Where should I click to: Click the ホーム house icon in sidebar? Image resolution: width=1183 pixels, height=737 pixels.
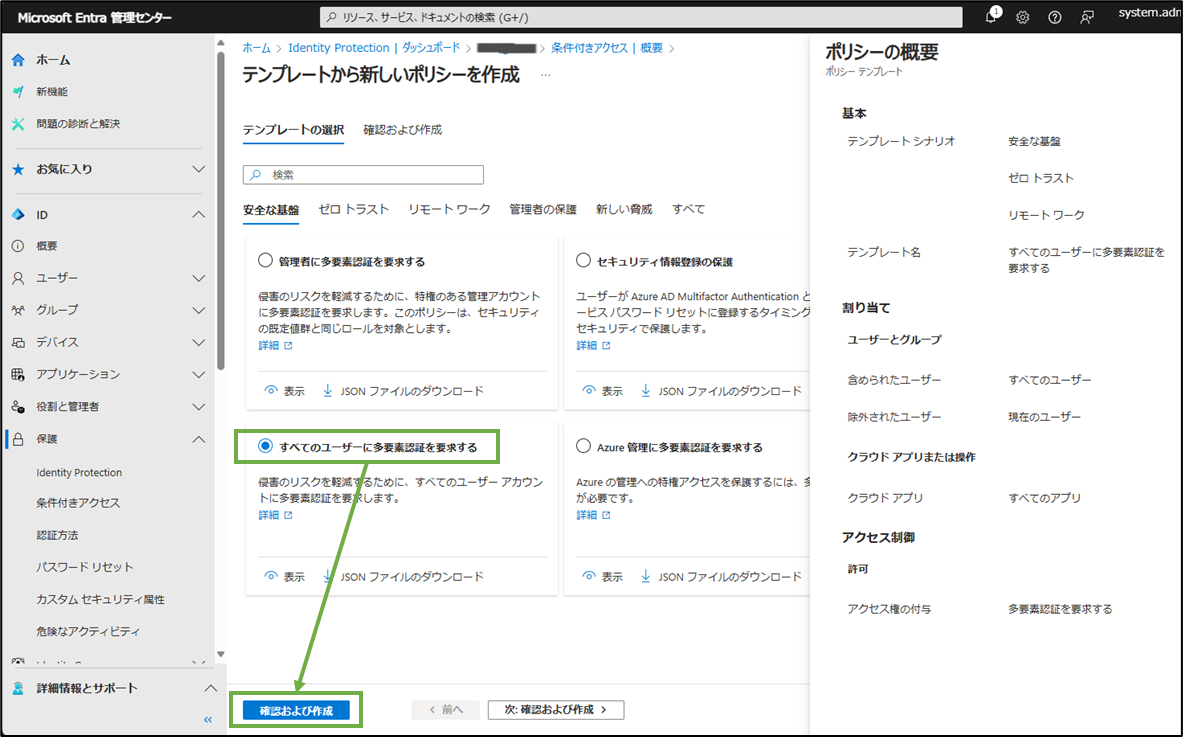tap(18, 60)
